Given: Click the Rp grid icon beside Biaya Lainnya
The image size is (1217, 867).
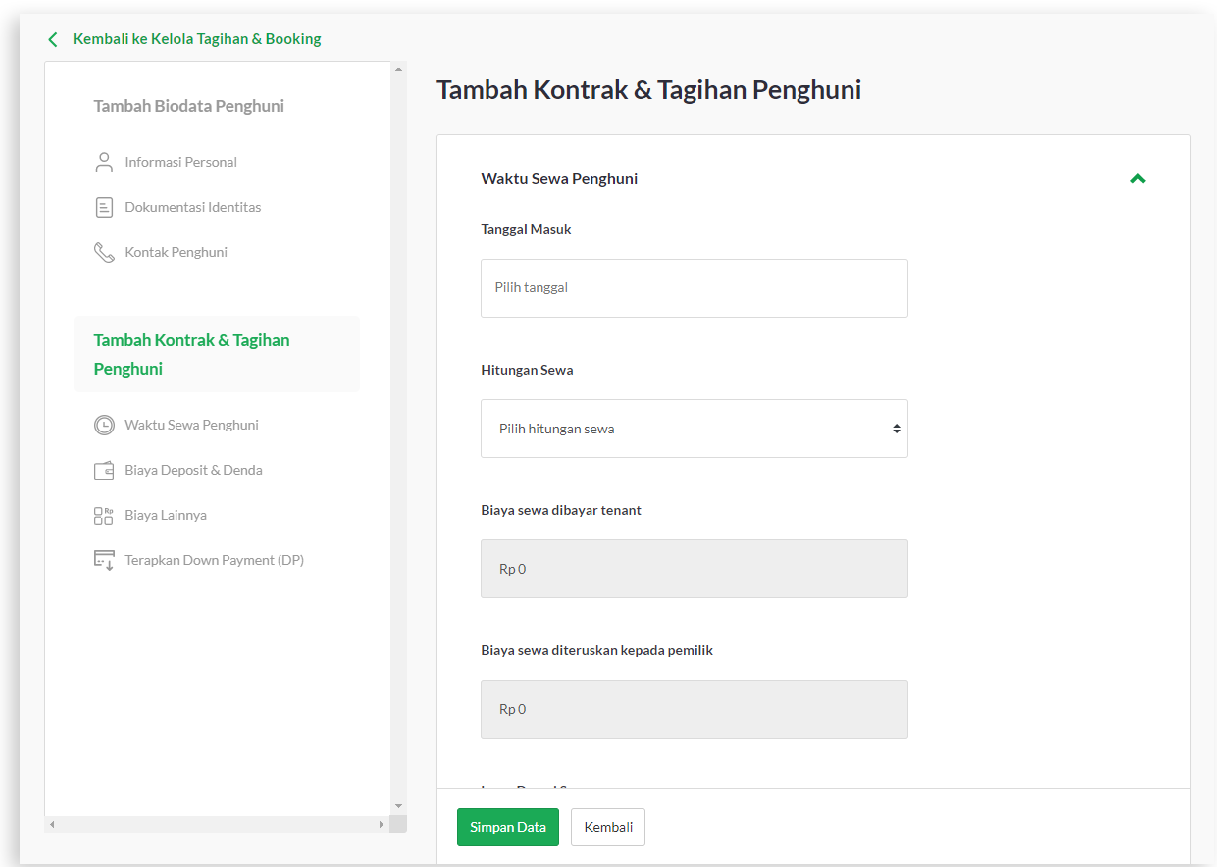Looking at the screenshot, I should (104, 515).
